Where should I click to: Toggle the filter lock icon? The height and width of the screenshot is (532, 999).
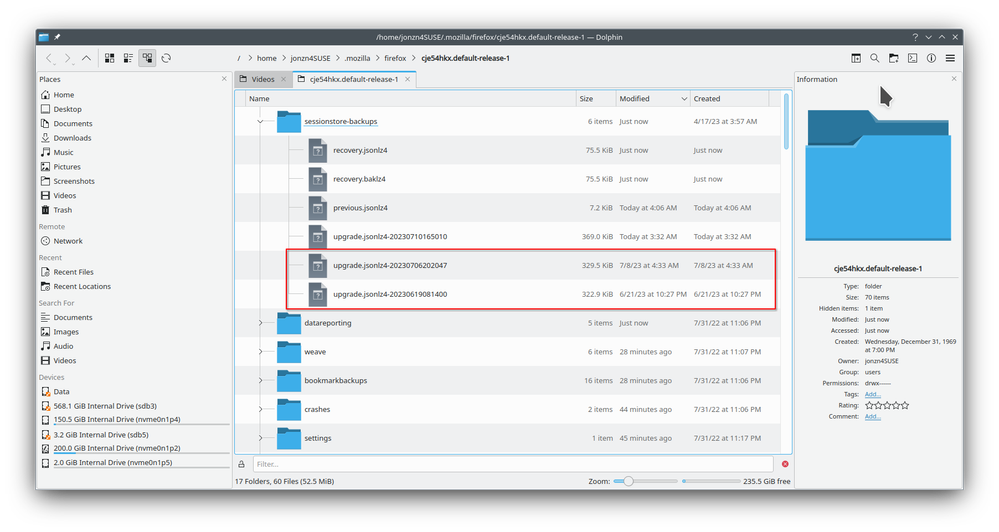(241, 464)
